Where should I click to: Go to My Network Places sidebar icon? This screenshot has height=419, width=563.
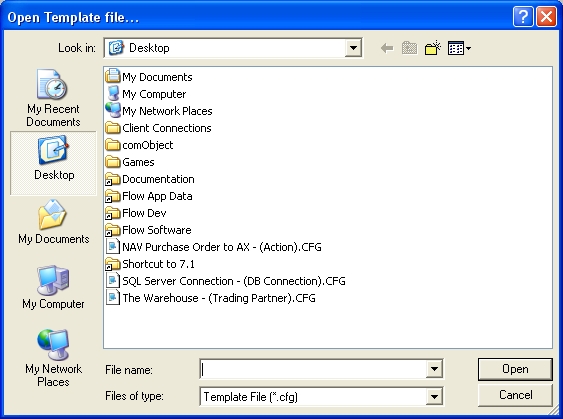pyautogui.click(x=53, y=358)
